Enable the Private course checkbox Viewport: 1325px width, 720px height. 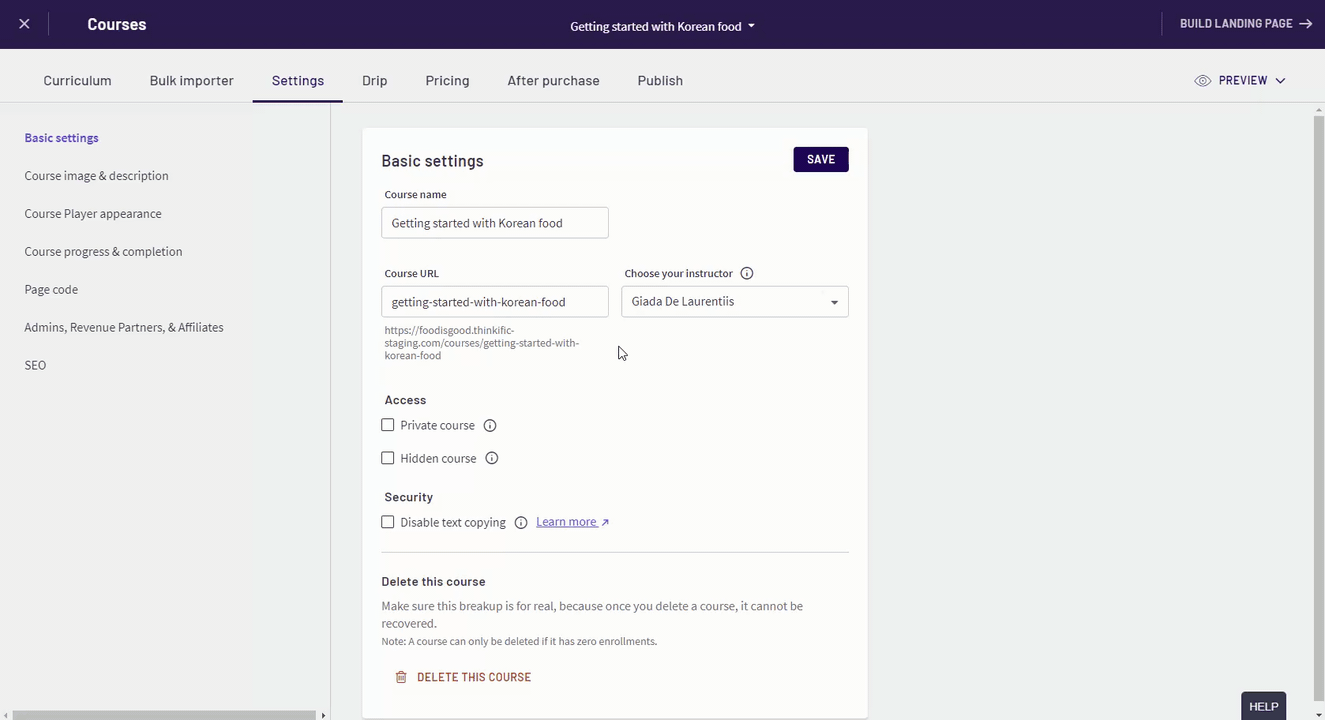point(388,425)
